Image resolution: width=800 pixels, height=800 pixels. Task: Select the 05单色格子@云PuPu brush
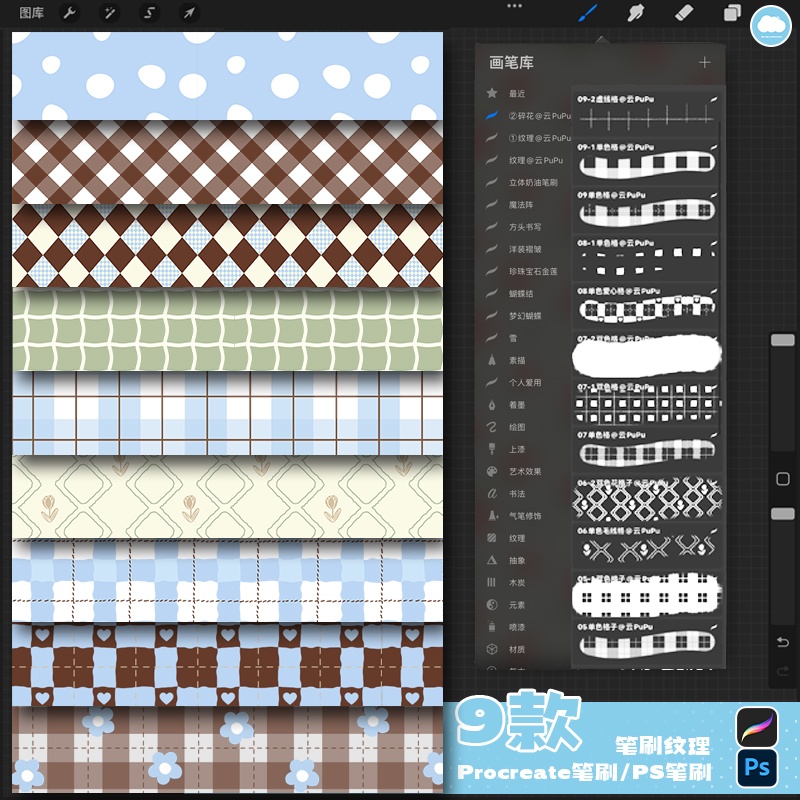pos(646,641)
